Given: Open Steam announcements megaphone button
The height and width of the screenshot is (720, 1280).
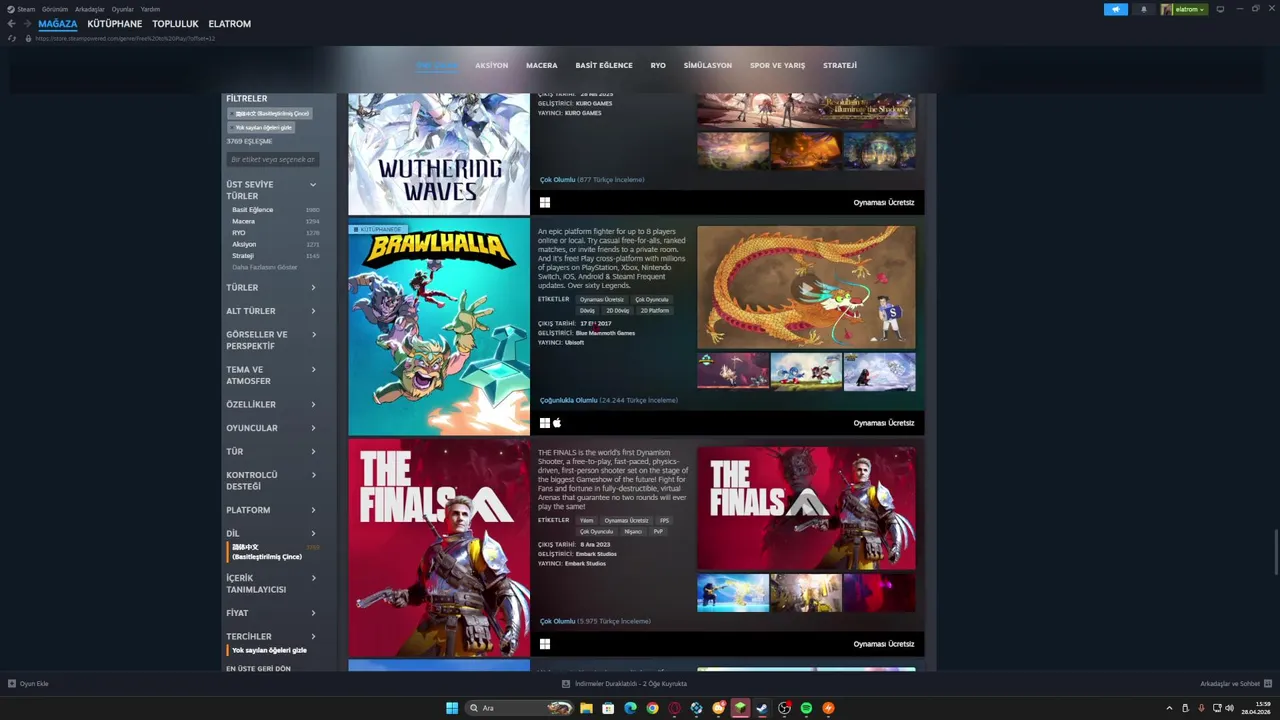Looking at the screenshot, I should pyautogui.click(x=1116, y=9).
